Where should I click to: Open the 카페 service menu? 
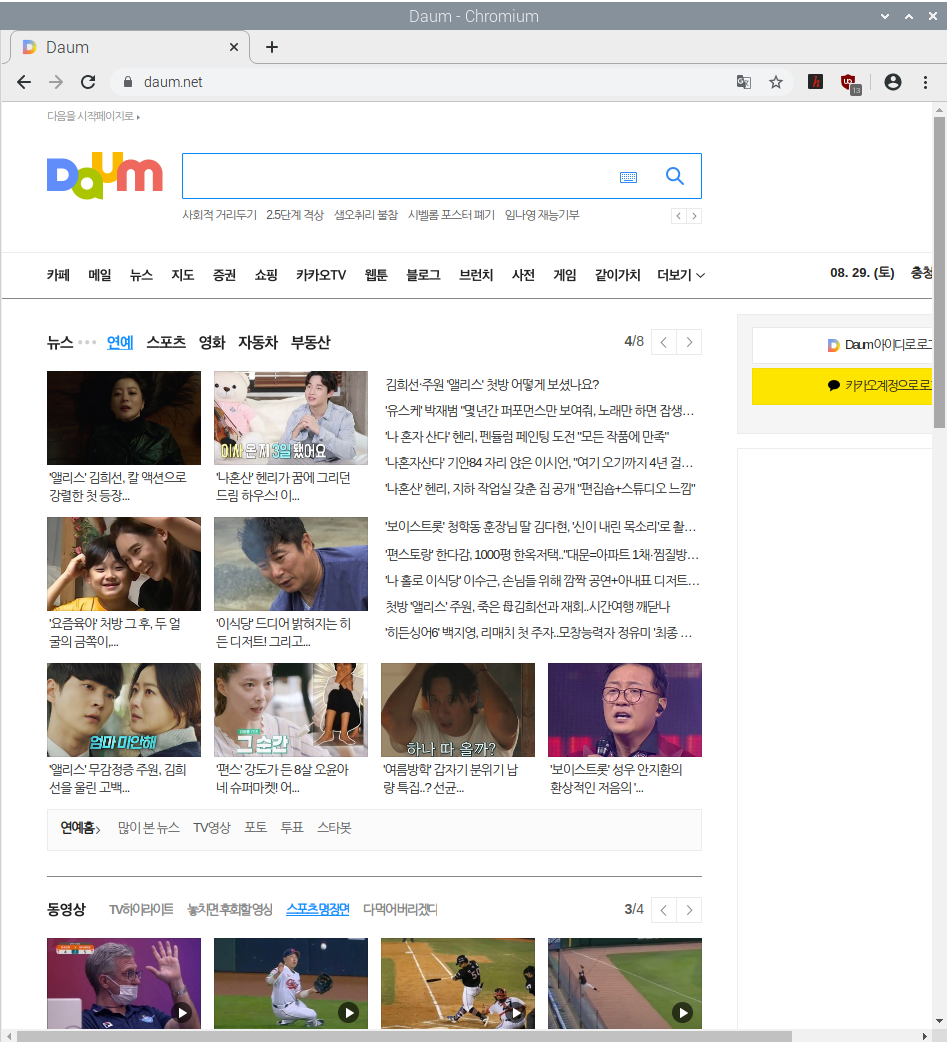58,274
